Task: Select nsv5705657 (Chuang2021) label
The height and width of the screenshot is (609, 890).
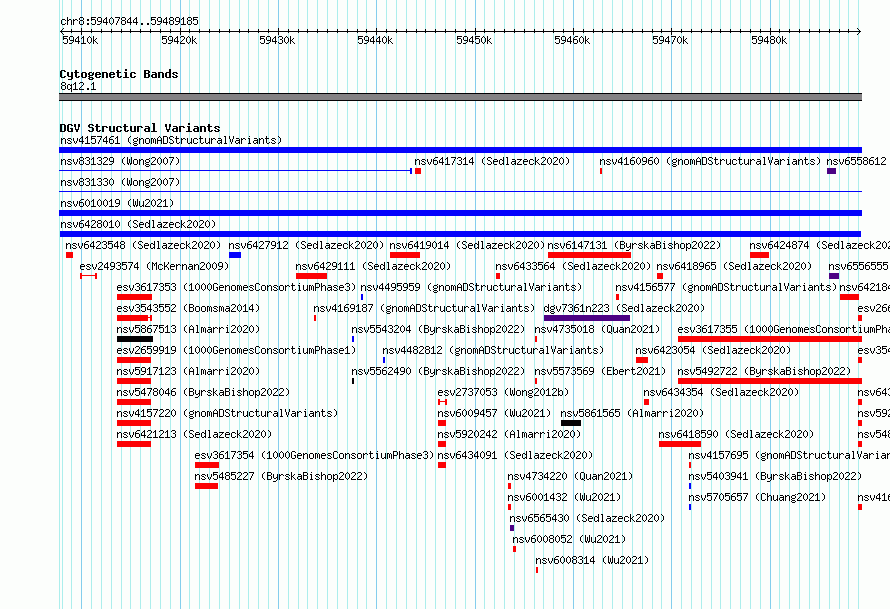Action: pos(757,497)
